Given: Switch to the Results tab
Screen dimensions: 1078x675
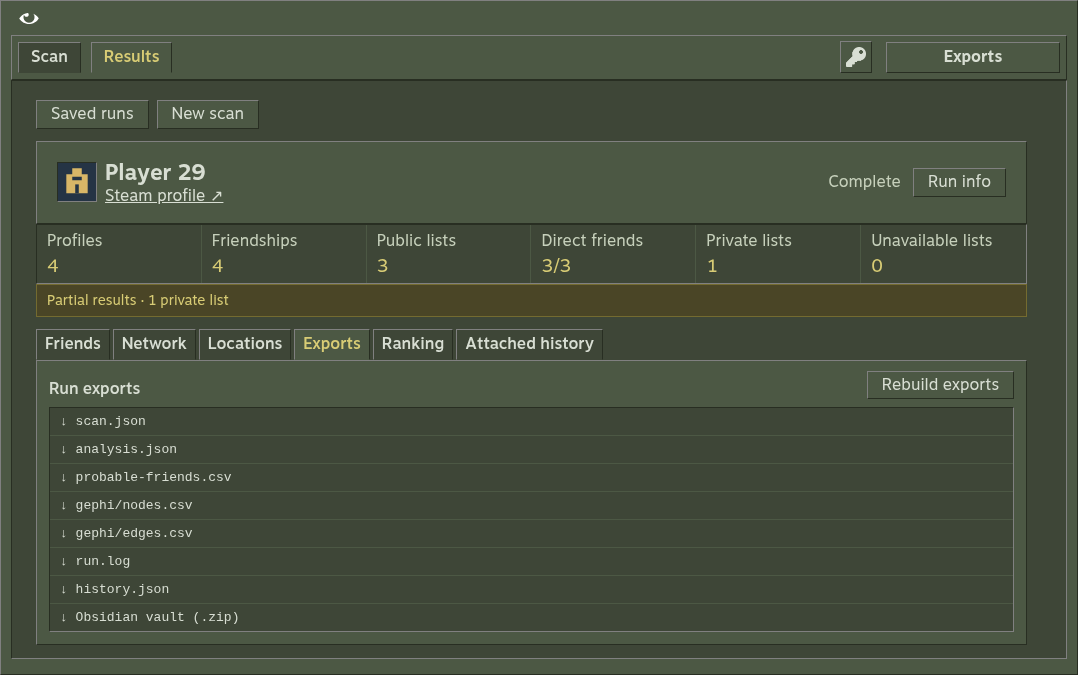Looking at the screenshot, I should coord(131,57).
